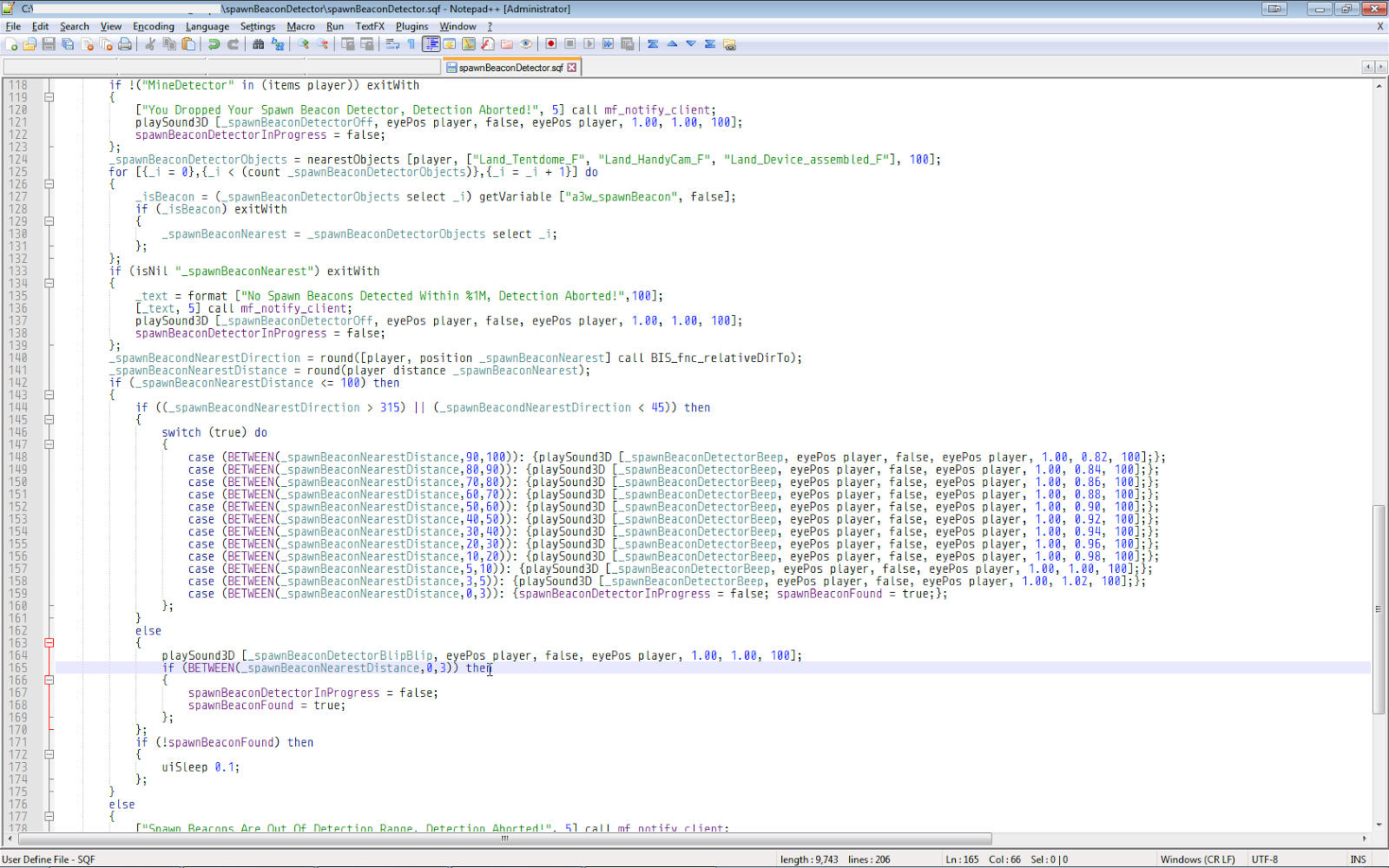This screenshot has width=1389, height=868.
Task: Open User Defined Language dialog icon
Action: point(450,44)
